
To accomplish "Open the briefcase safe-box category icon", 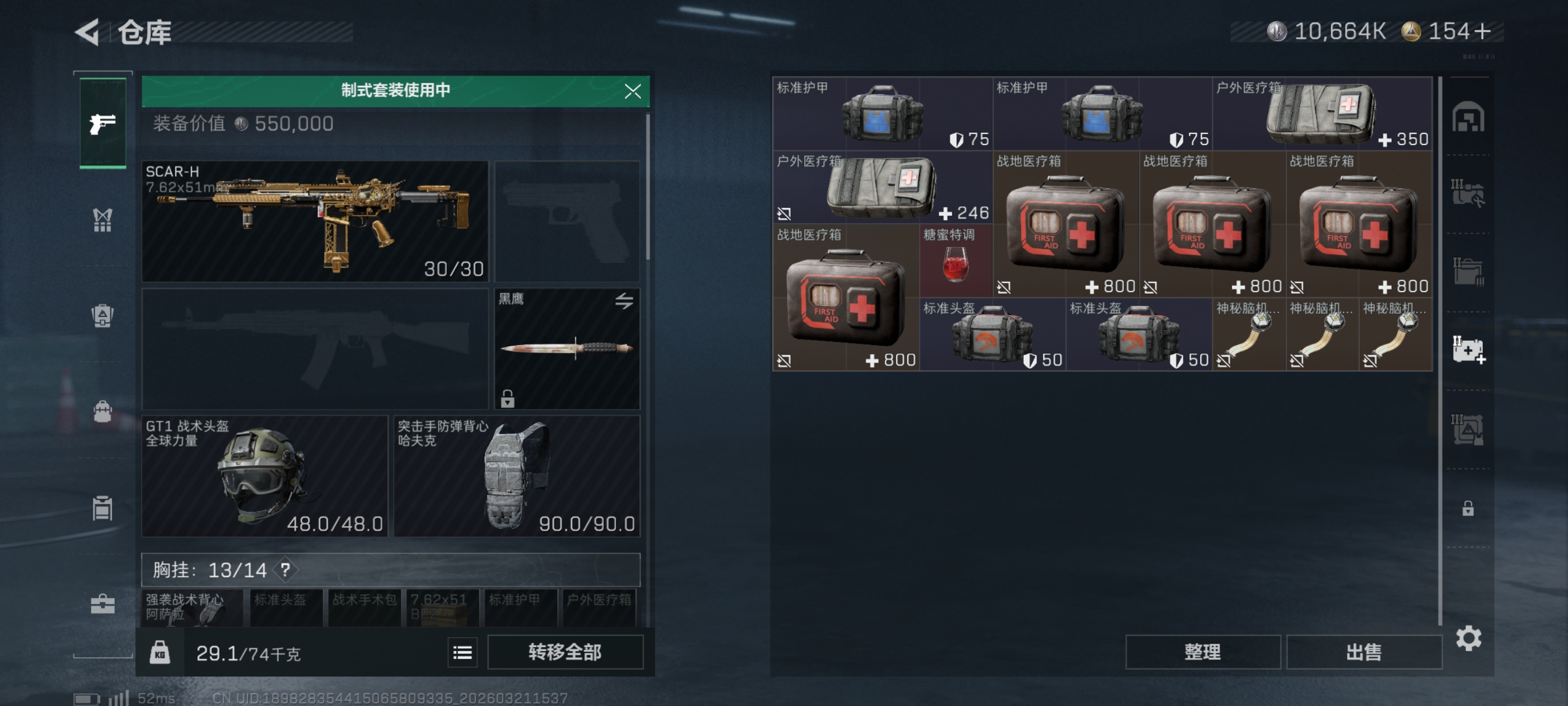I will click(102, 603).
